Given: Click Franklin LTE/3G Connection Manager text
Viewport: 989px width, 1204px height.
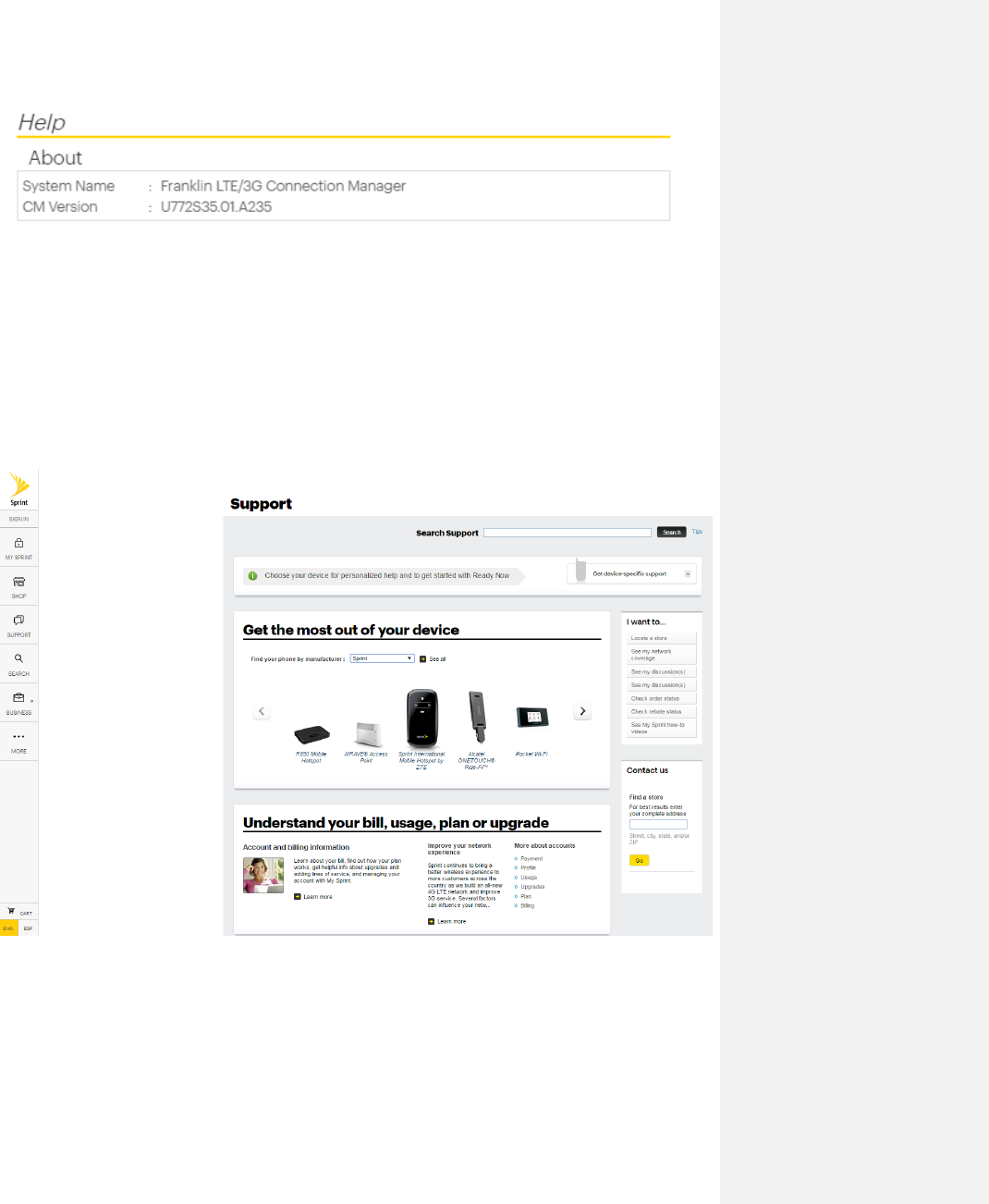Looking at the screenshot, I should pos(283,186).
